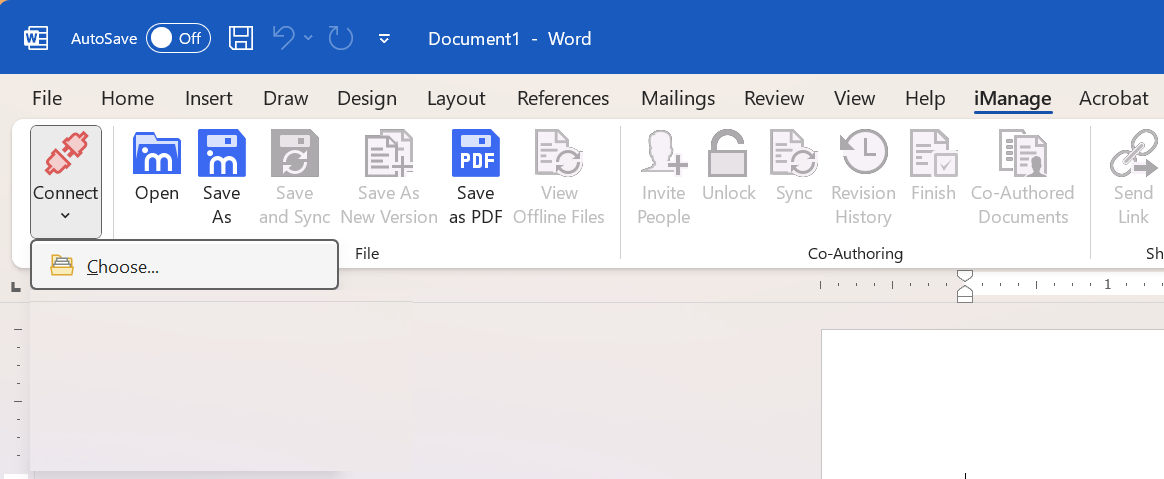Click the first line indent ruler marker

(x=964, y=275)
